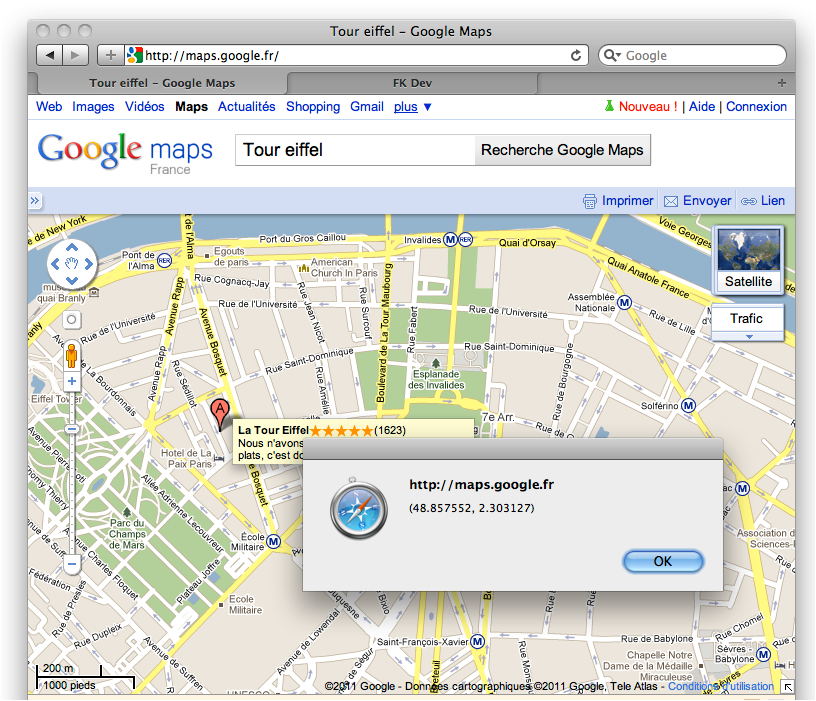Viewport: 816px width, 701px height.
Task: Switch to Tour eiffel - Google Maps tab
Action: tap(162, 83)
